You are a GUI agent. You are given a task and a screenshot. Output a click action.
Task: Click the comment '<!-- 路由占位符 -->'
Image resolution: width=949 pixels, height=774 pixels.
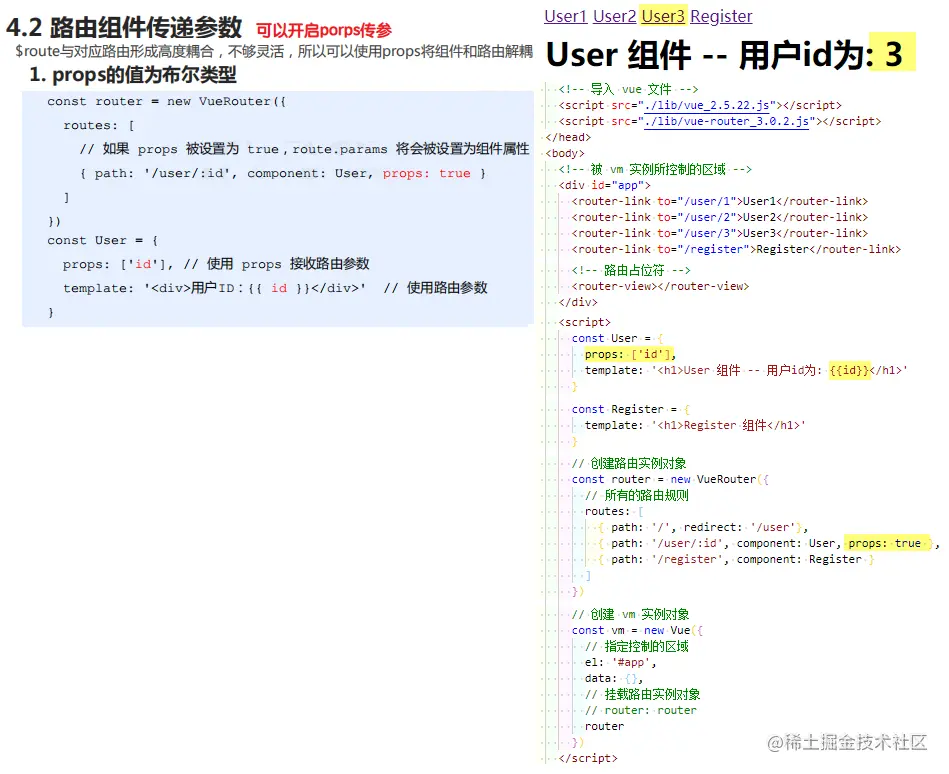pos(631,271)
